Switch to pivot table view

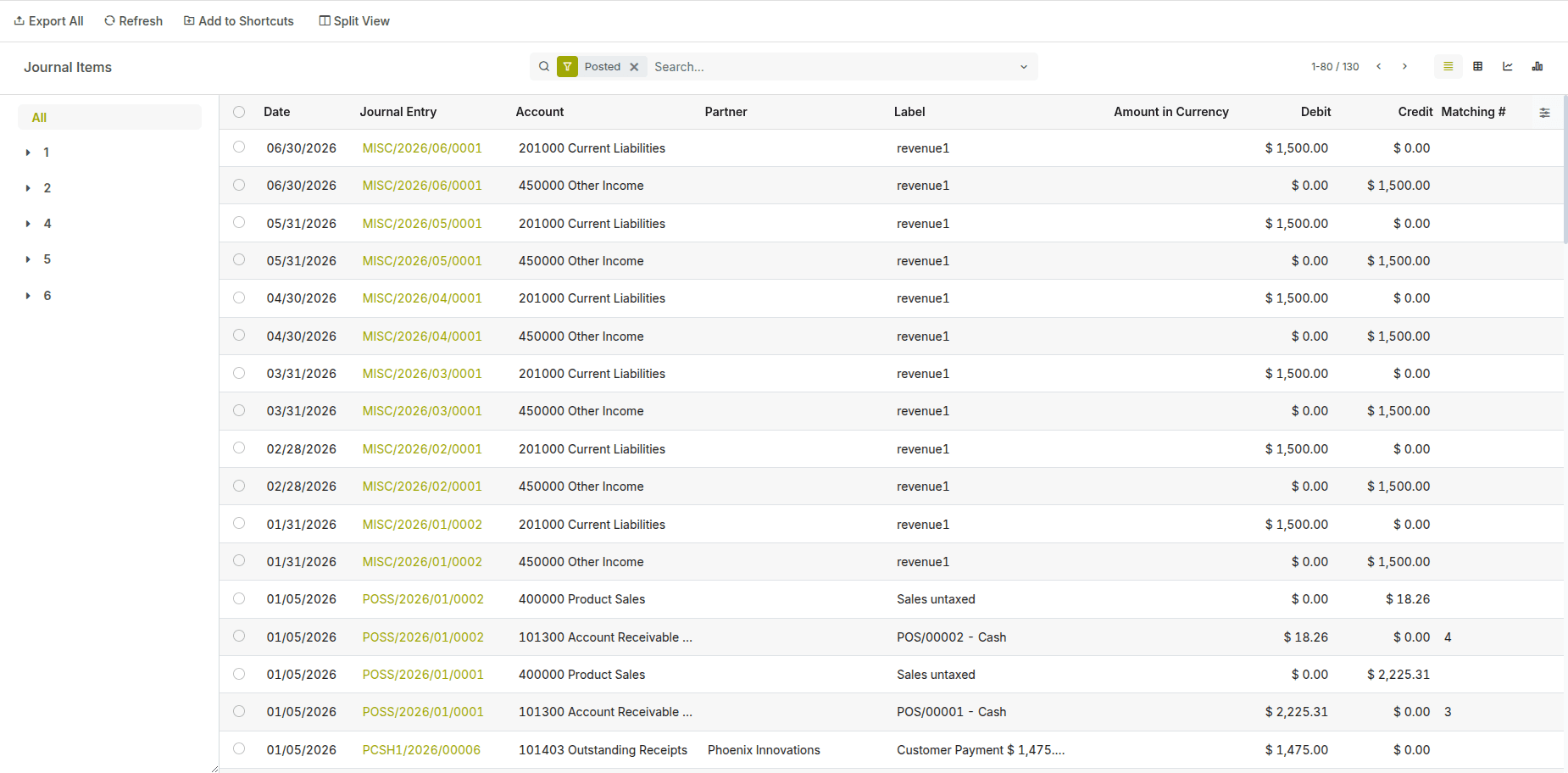(1477, 66)
